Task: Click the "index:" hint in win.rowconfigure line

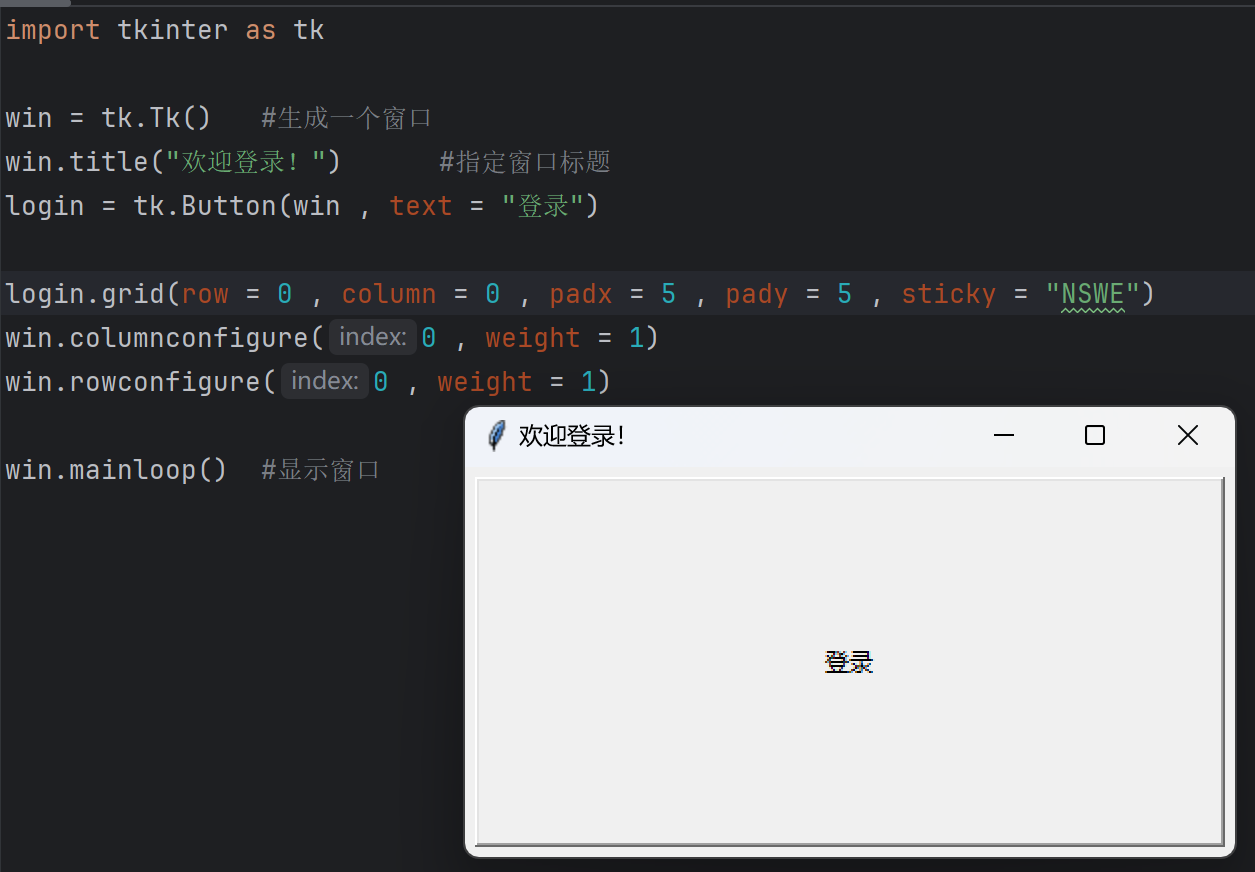Action: tap(325, 382)
